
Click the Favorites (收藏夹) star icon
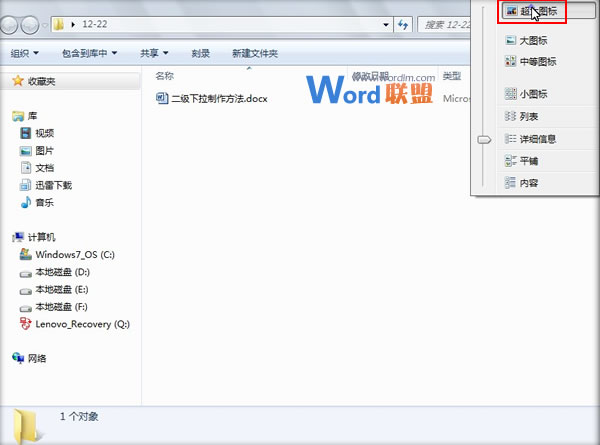(x=18, y=81)
